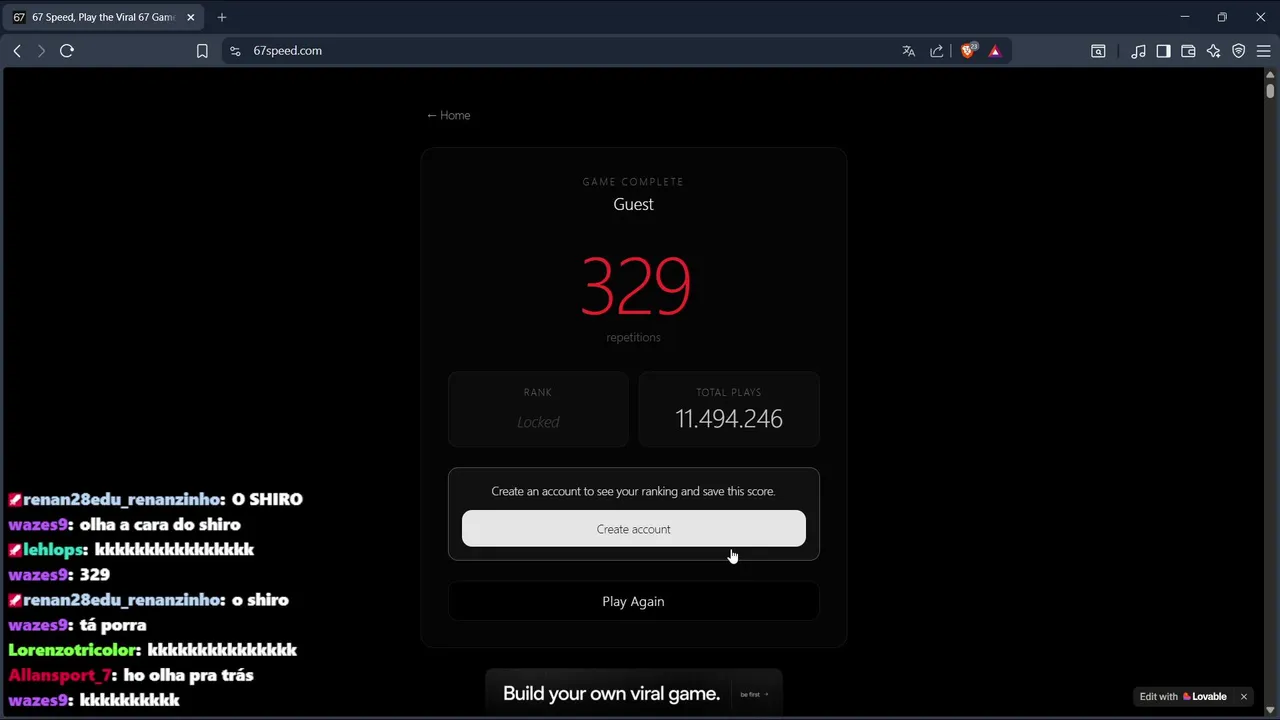This screenshot has height=720, width=1280.
Task: Click chat message 'wazes9: 329'
Action: click(59, 575)
